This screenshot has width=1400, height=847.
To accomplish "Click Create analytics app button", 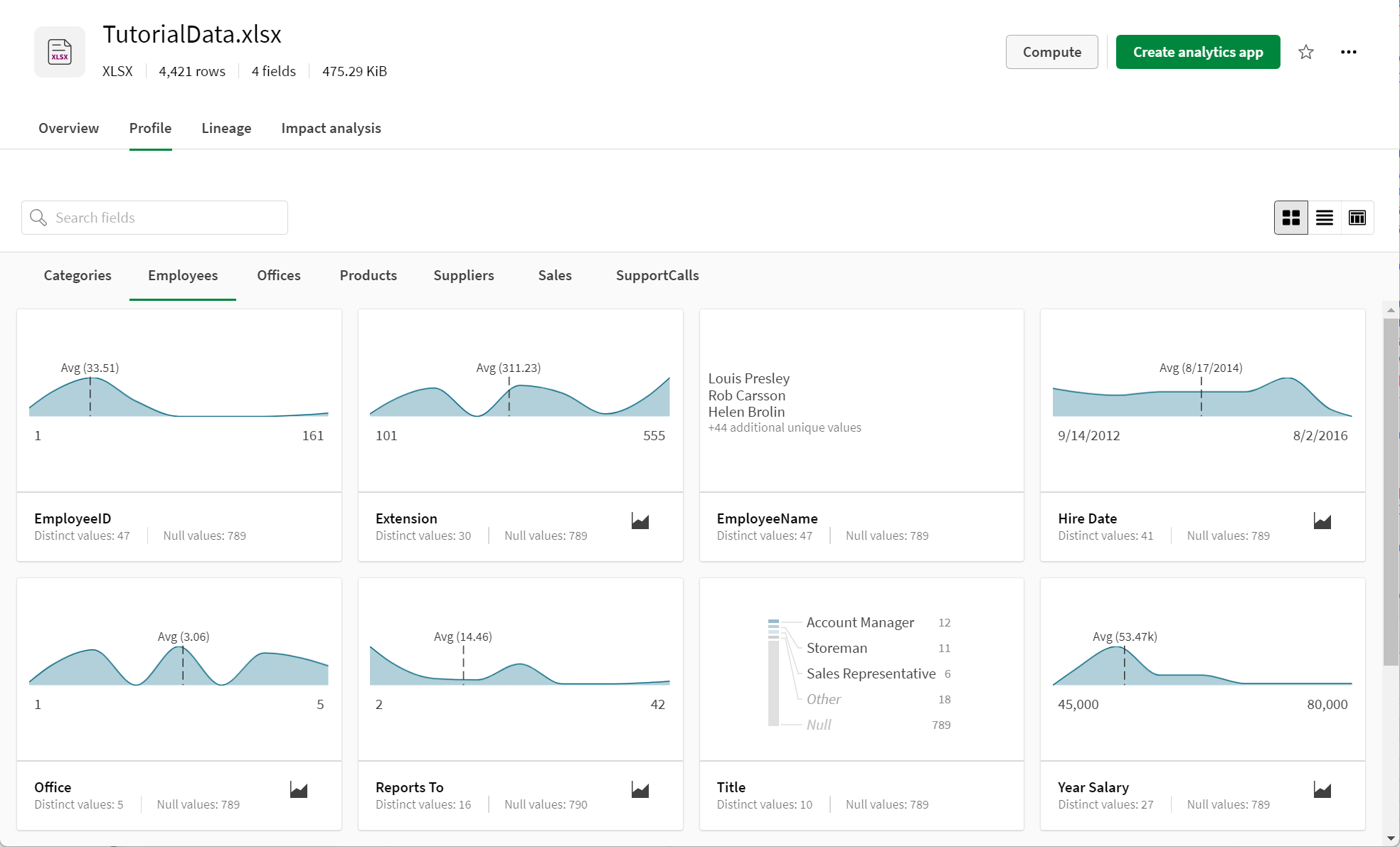I will tap(1197, 51).
